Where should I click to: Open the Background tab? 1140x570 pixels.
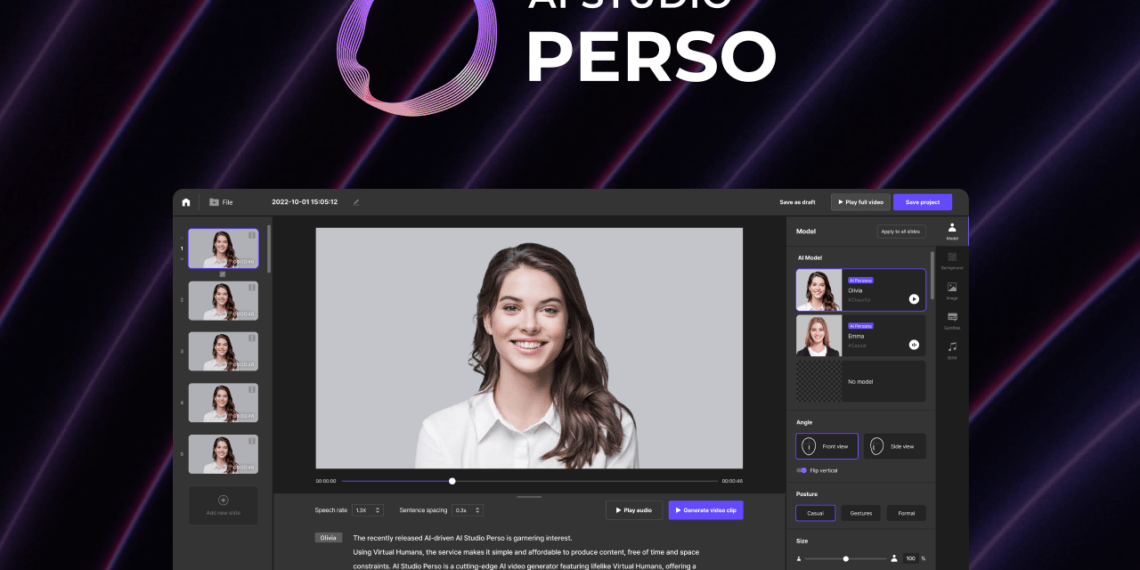[952, 261]
